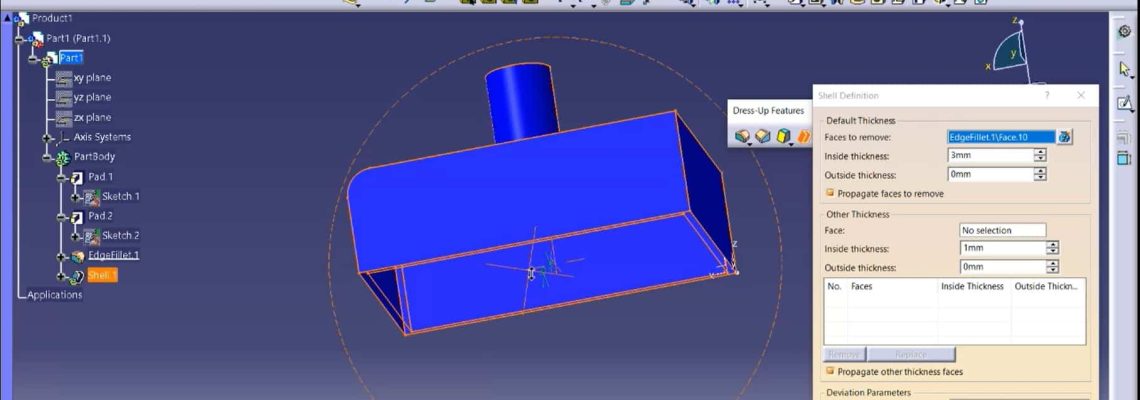Toggle Propagate other thickness faces
The image size is (1140, 400).
(x=830, y=372)
